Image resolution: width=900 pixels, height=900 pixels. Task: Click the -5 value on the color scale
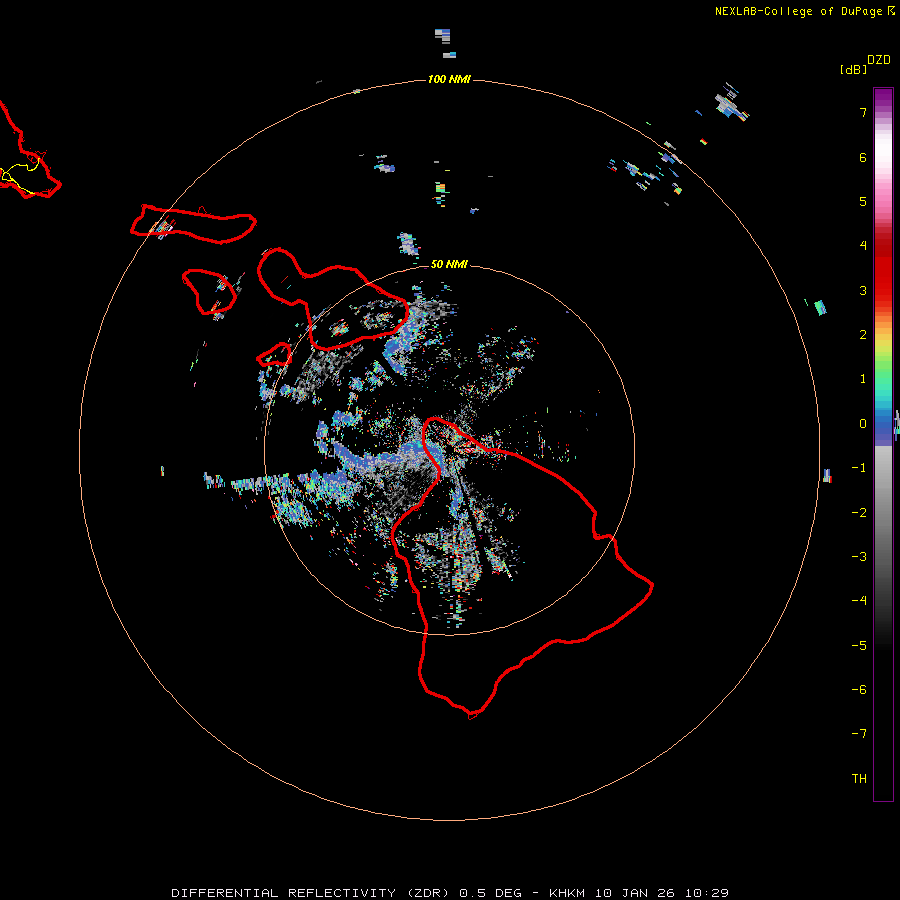pyautogui.click(x=859, y=646)
